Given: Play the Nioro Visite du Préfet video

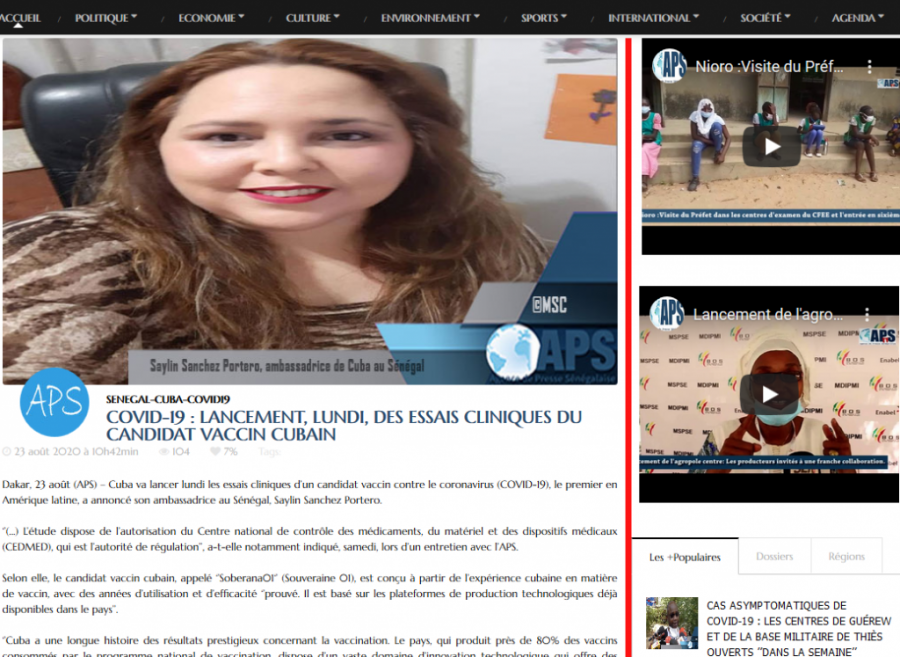Looking at the screenshot, I should [771, 147].
